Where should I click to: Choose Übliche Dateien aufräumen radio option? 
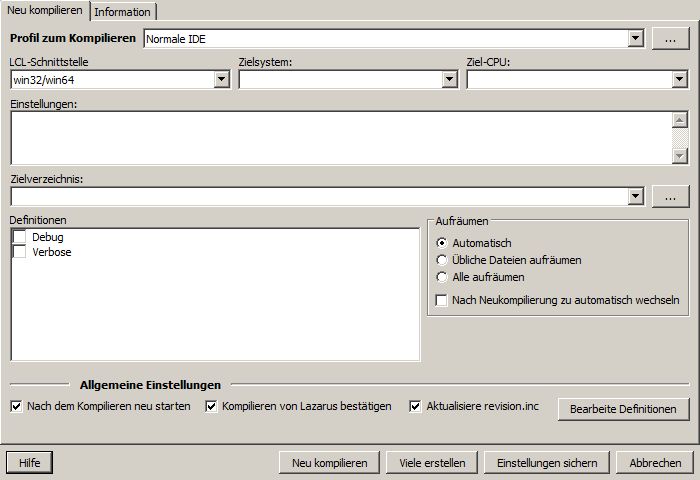(442, 260)
